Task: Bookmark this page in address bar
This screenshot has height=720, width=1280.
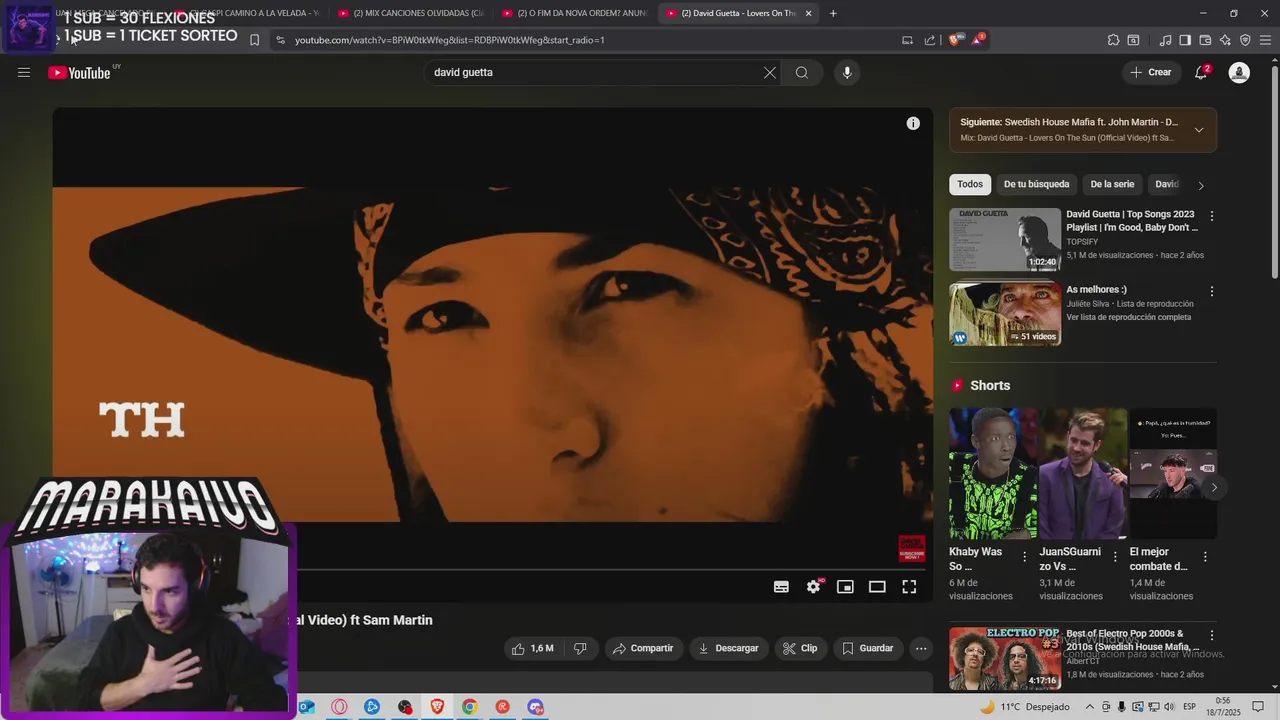Action: (x=254, y=40)
